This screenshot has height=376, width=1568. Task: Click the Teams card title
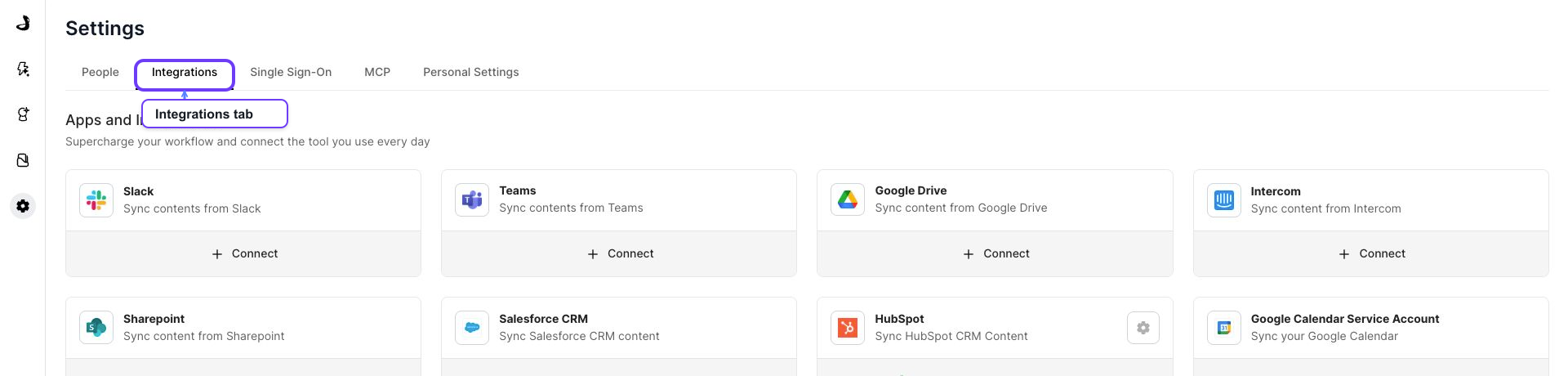(518, 190)
